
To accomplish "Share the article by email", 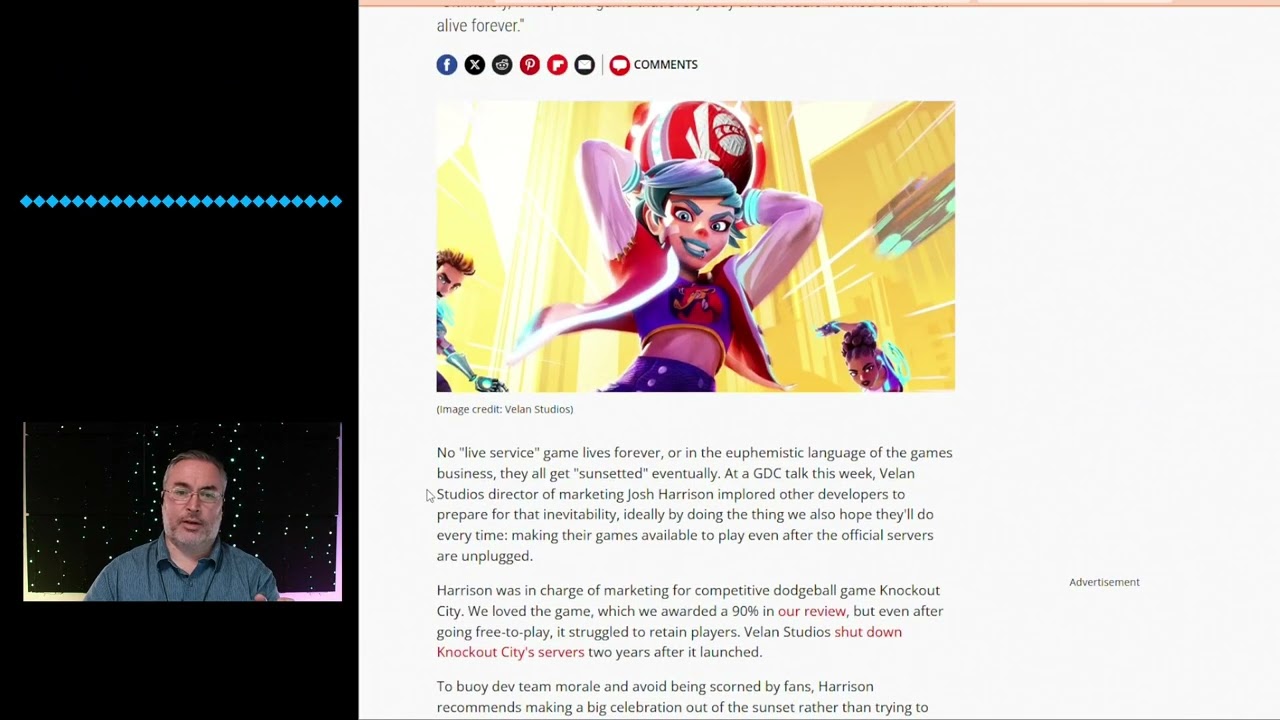I will tap(585, 65).
